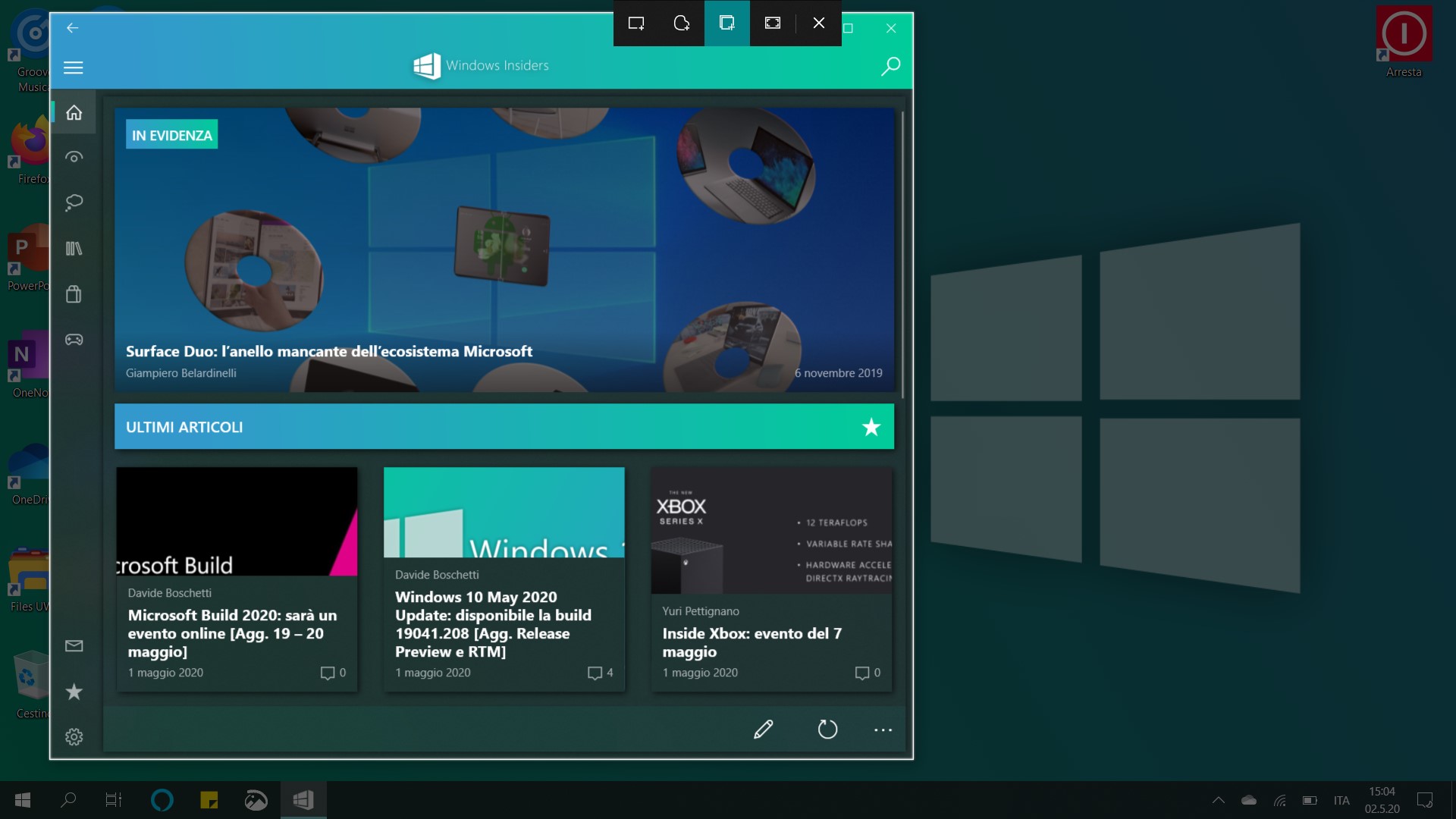
Task: Open Windows 10 May 2020 article thumbnail
Action: coord(504,513)
